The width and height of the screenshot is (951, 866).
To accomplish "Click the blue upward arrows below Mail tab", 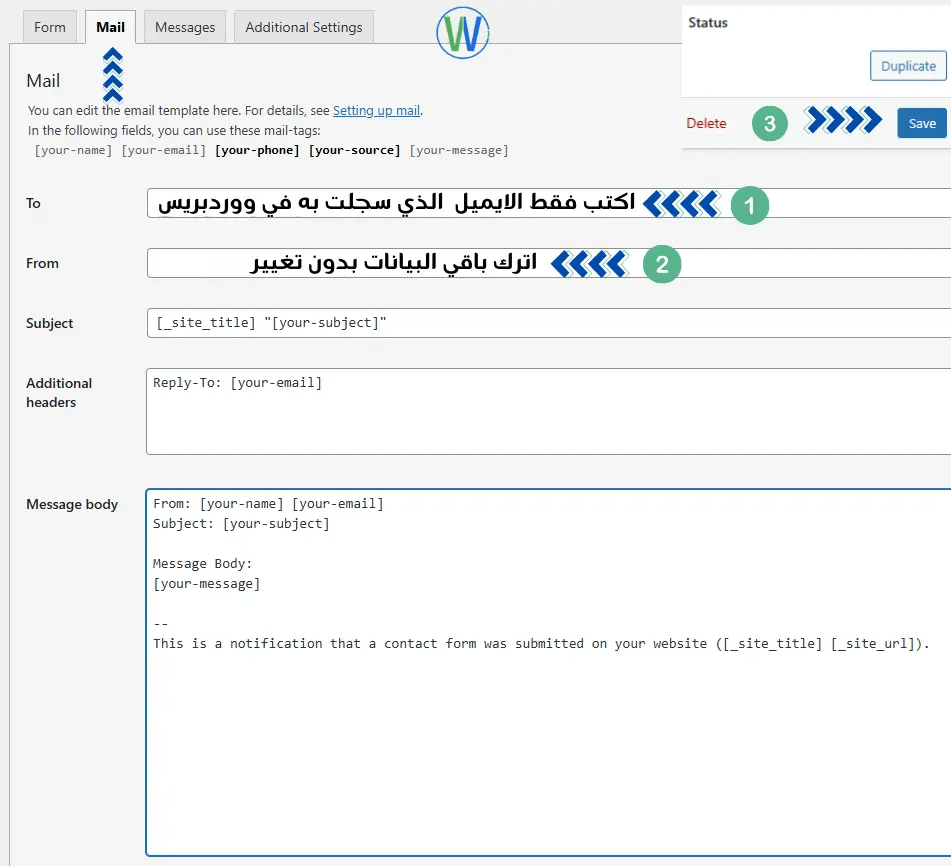I will pos(114,74).
